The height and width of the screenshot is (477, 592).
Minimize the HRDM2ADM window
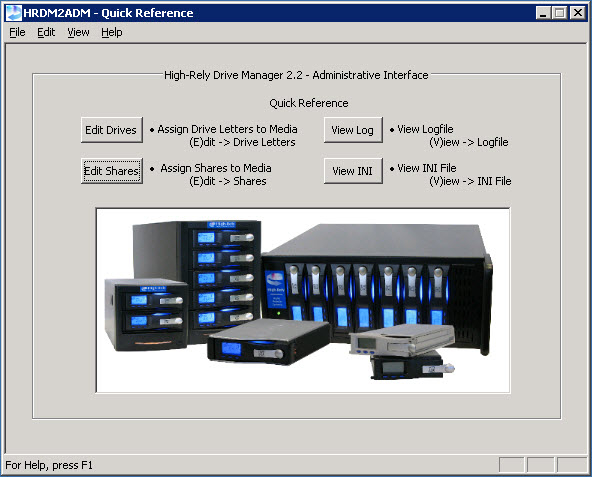[x=543, y=13]
